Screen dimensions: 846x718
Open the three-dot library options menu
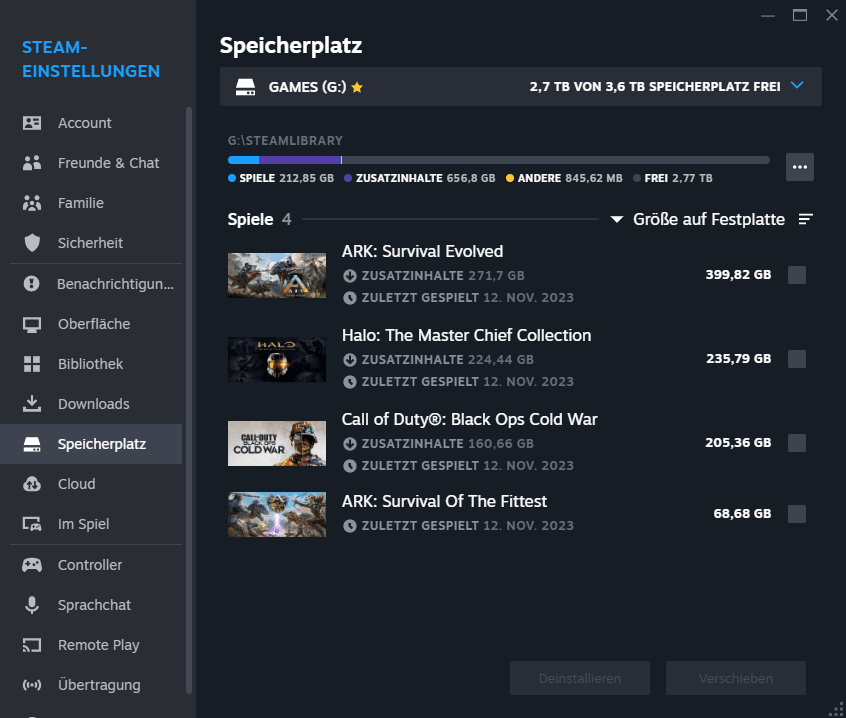799,167
